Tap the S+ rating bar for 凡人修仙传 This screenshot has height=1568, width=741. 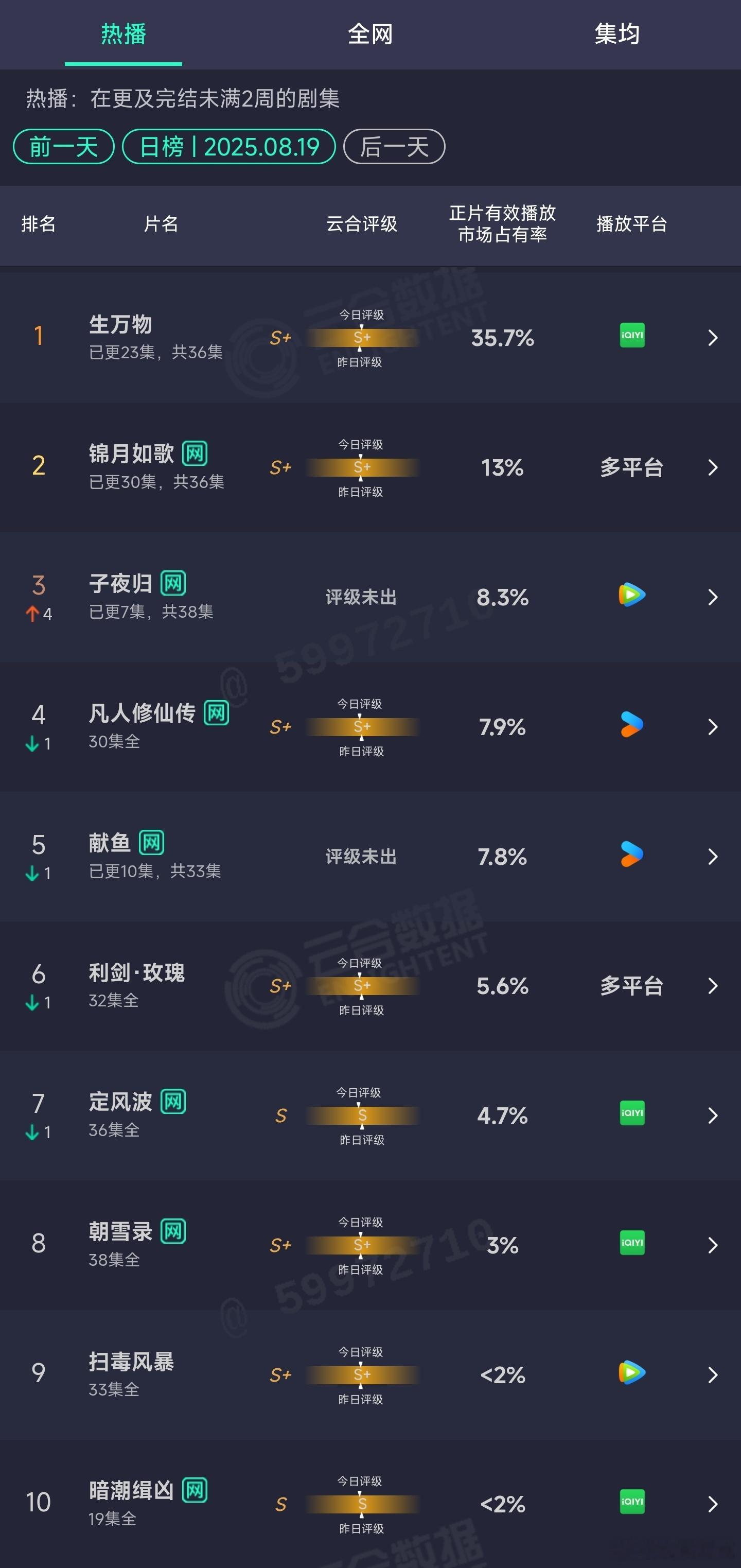(362, 727)
